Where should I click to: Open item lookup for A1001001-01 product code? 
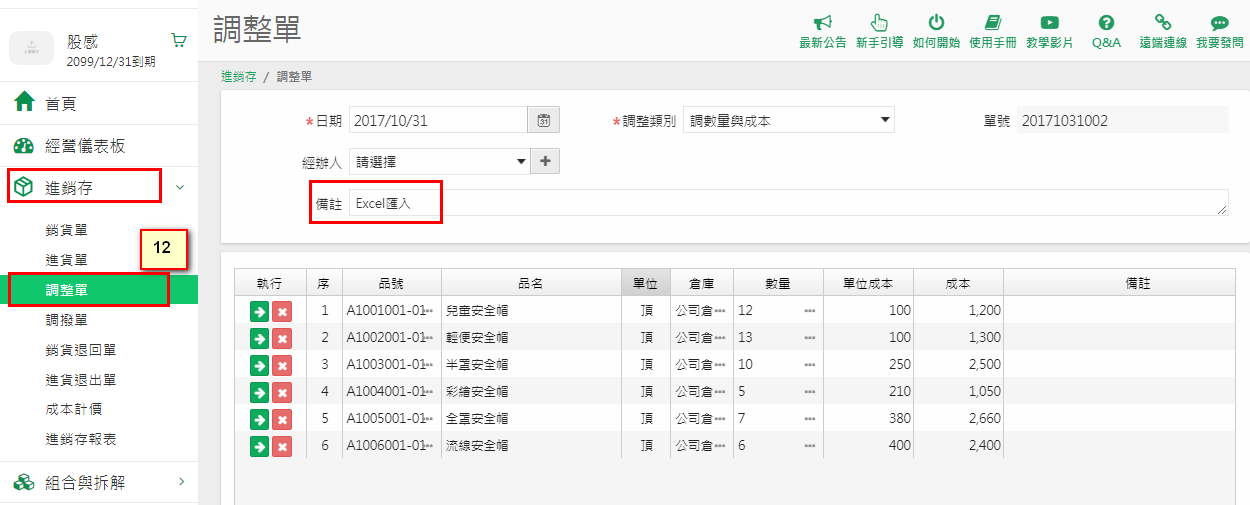point(430,311)
